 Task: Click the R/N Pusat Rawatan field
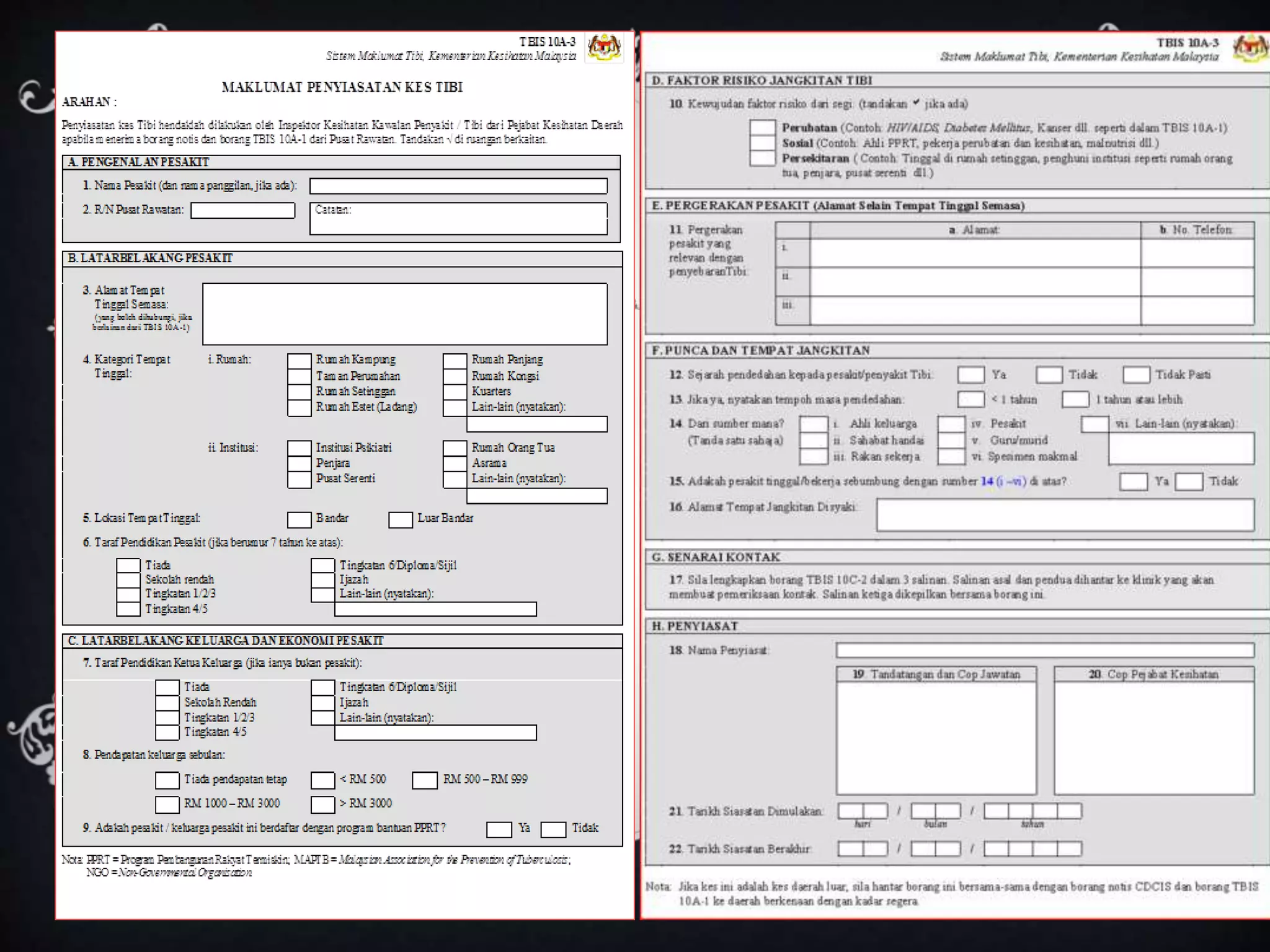pos(242,211)
